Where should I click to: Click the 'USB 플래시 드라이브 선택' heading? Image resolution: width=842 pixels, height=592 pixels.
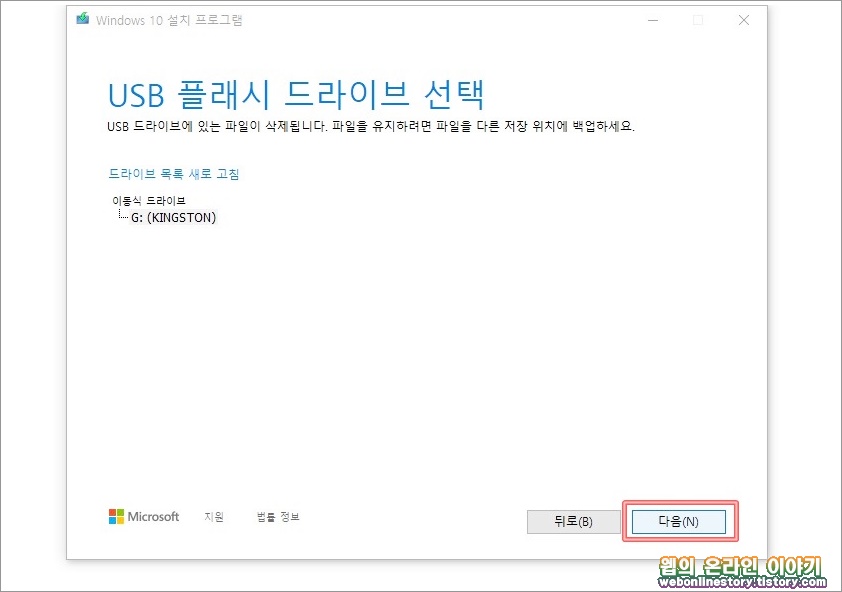point(297,95)
